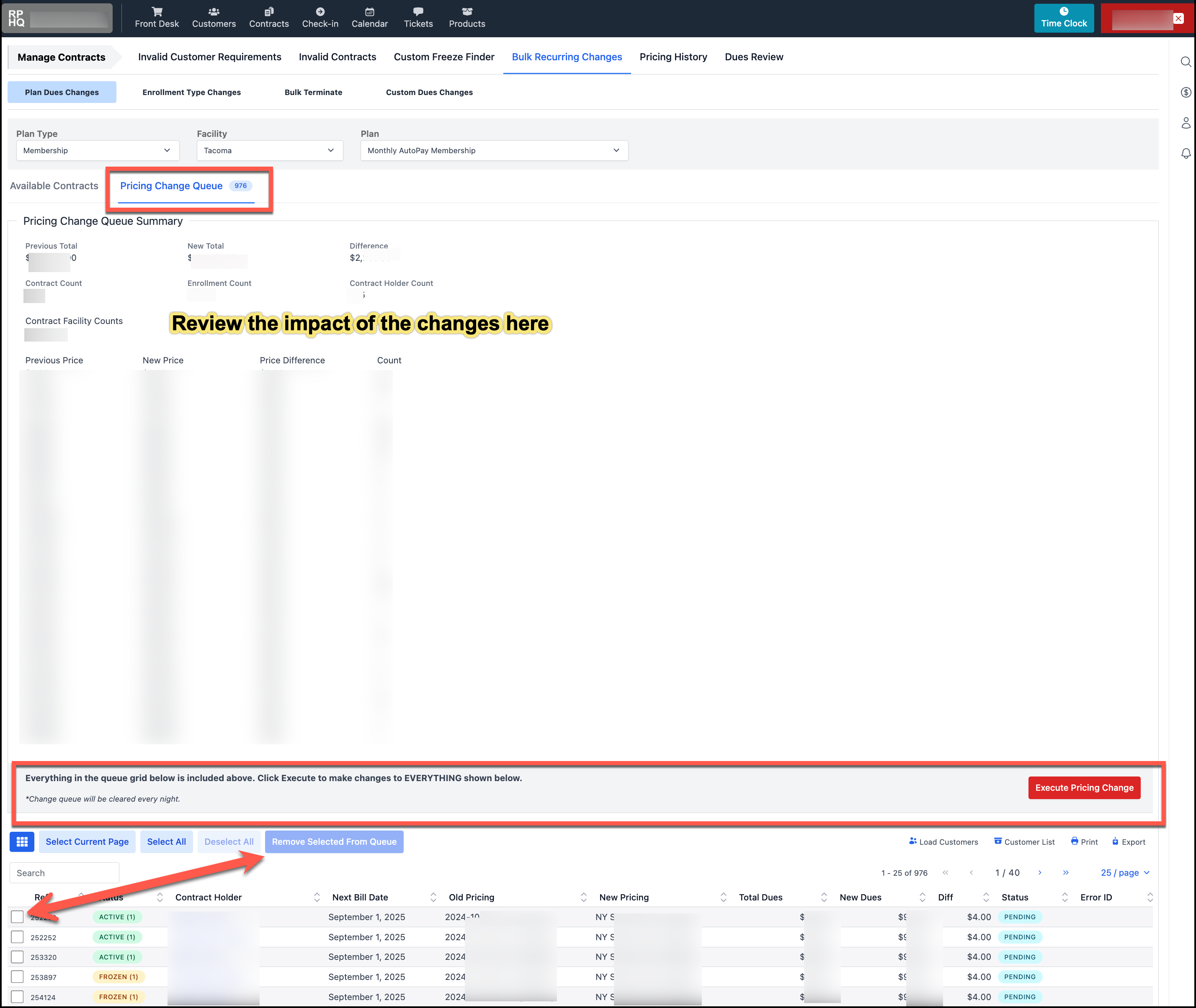Click the dollar sign sidebar icon
Viewport: 1196px width, 1008px height.
point(1186,93)
